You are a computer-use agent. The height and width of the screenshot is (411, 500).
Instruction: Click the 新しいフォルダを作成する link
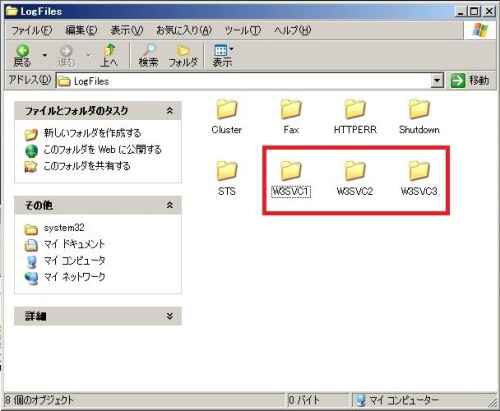tap(92, 133)
